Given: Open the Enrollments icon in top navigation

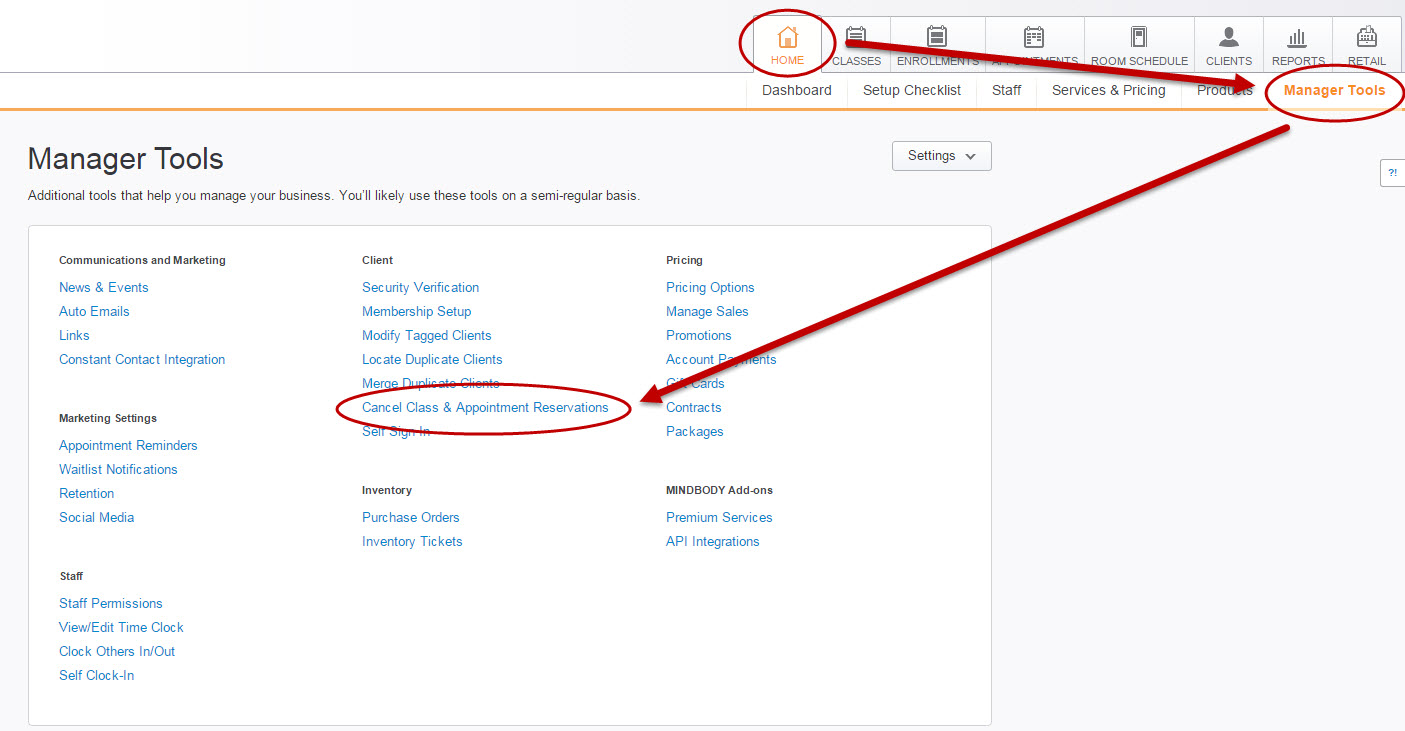Looking at the screenshot, I should pyautogui.click(x=937, y=38).
